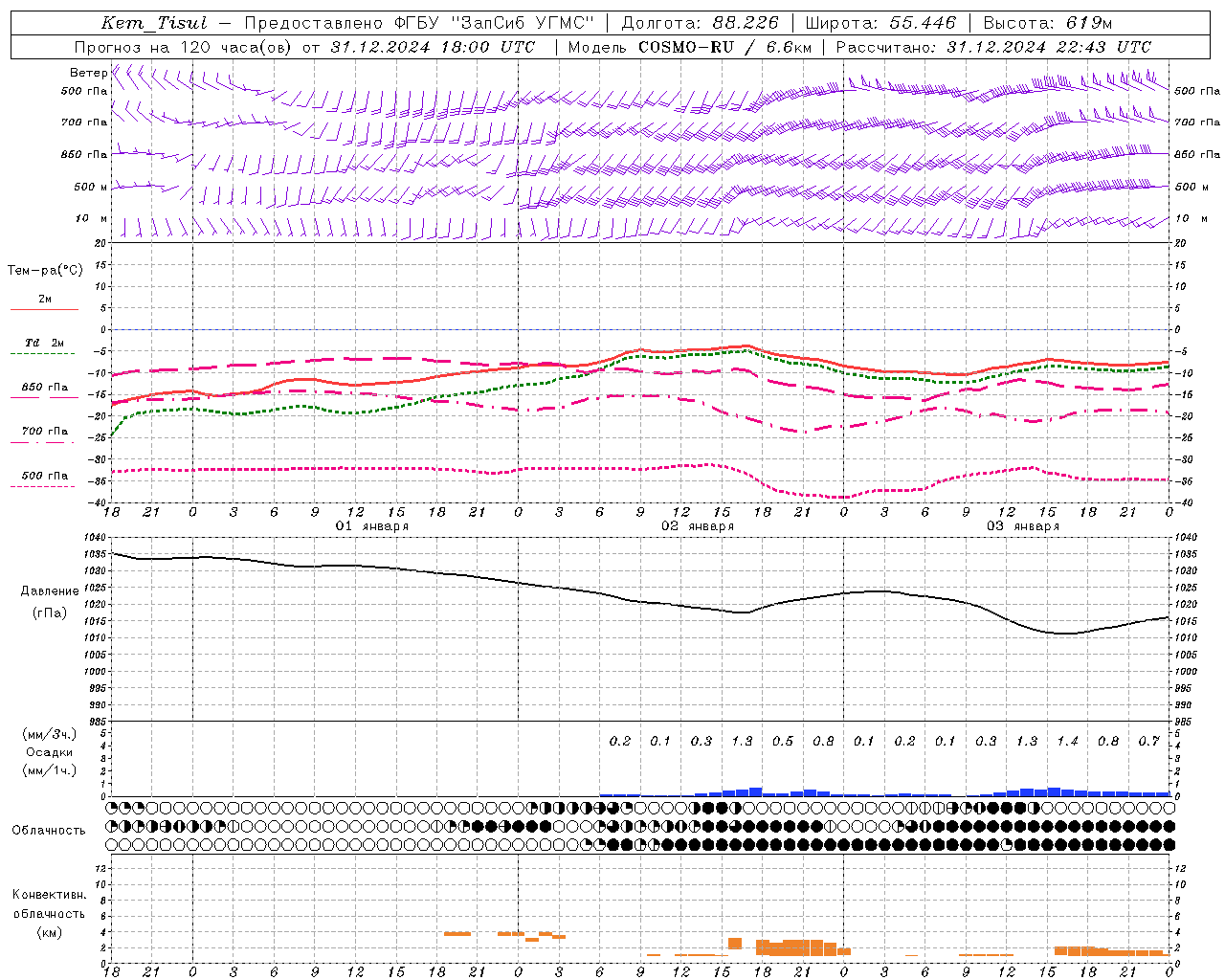The width and height of the screenshot is (1225, 980).
Task: Click the Td 2м legend label
Action: [45, 343]
